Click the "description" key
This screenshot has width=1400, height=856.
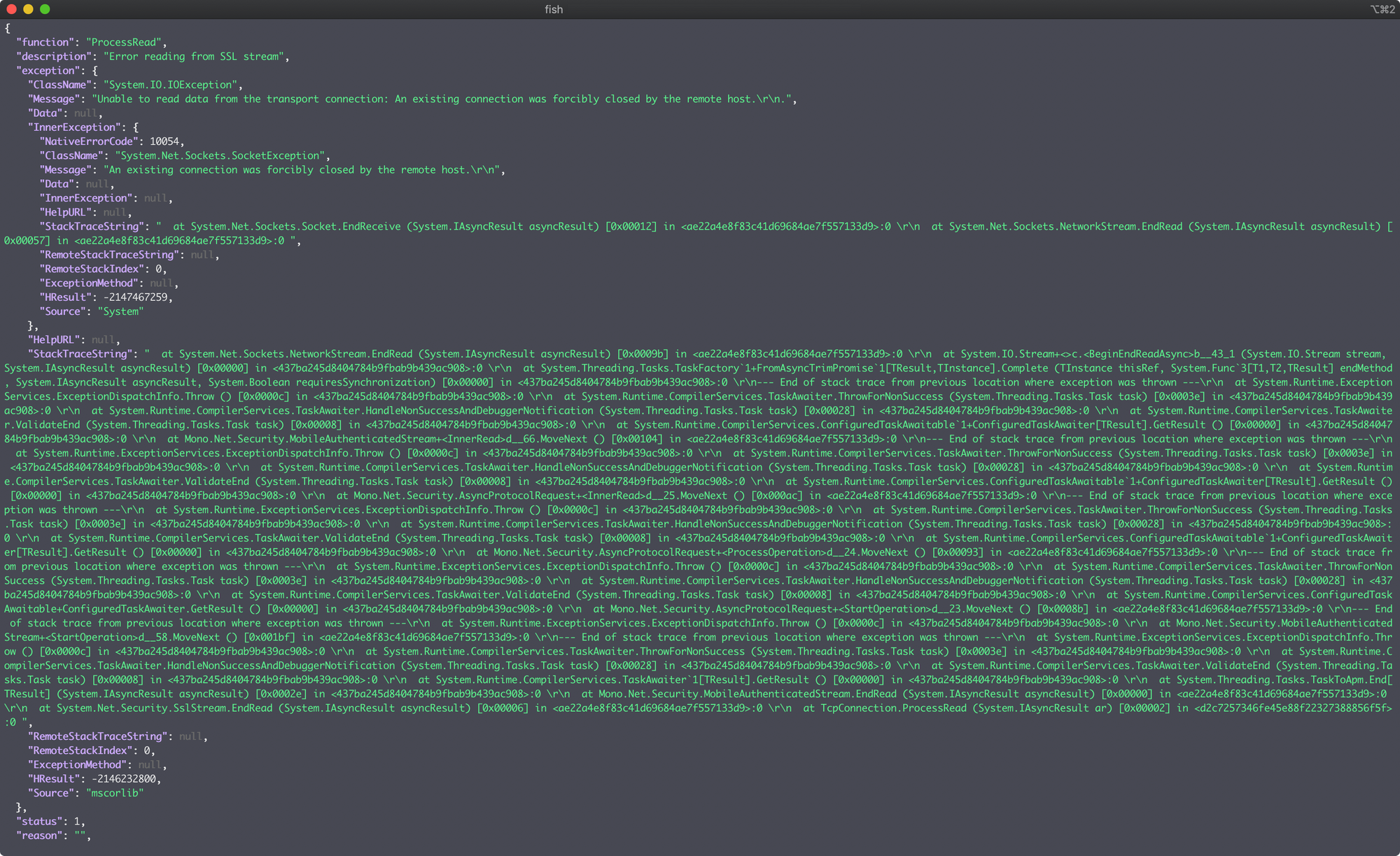click(54, 57)
